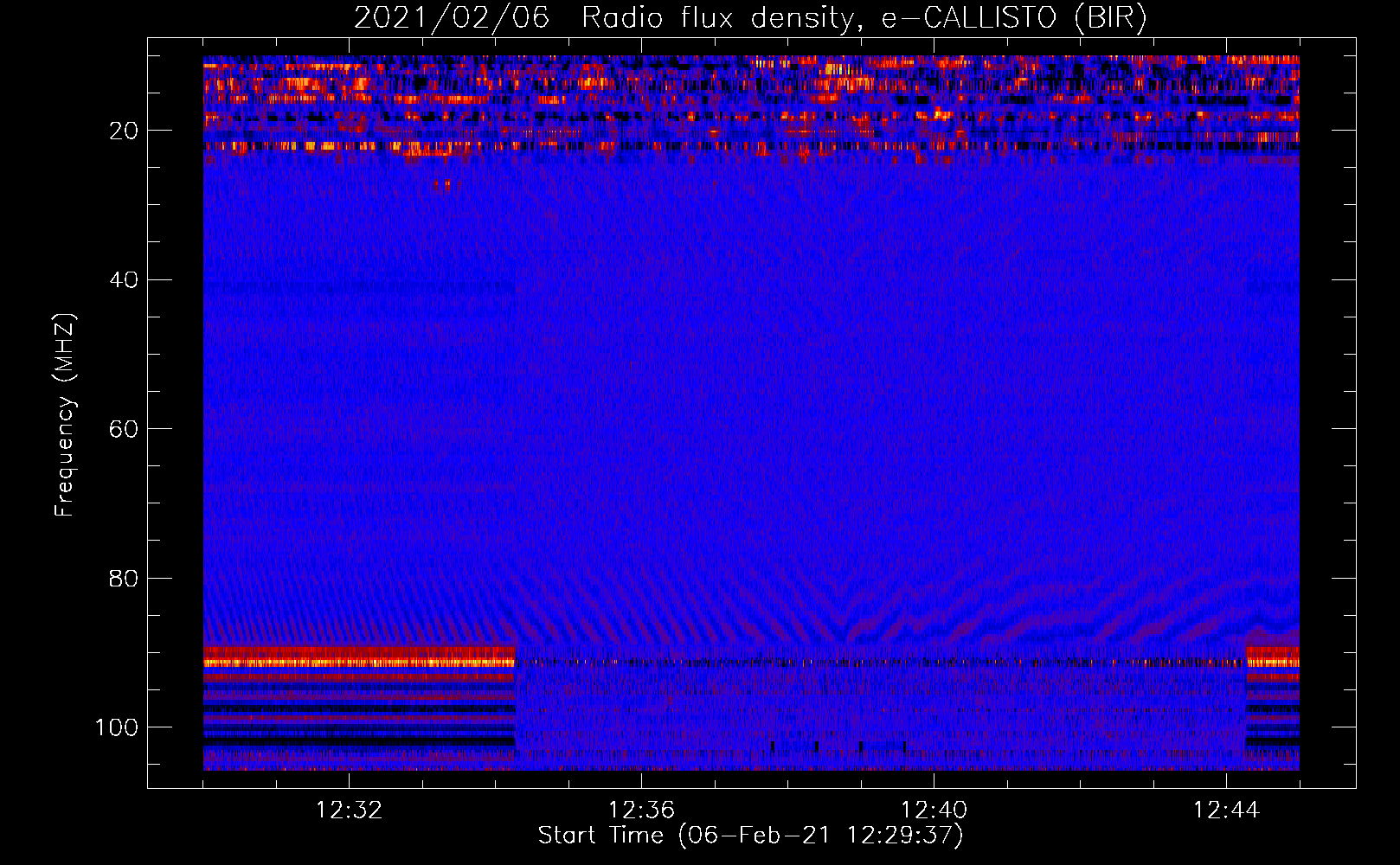
Task: Click the 20 MHz frequency tick label
Action: pyautogui.click(x=125, y=131)
